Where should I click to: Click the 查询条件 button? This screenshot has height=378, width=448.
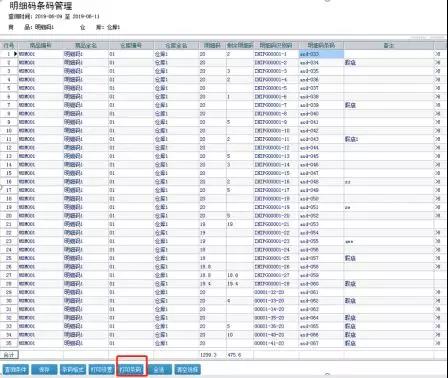(15, 369)
